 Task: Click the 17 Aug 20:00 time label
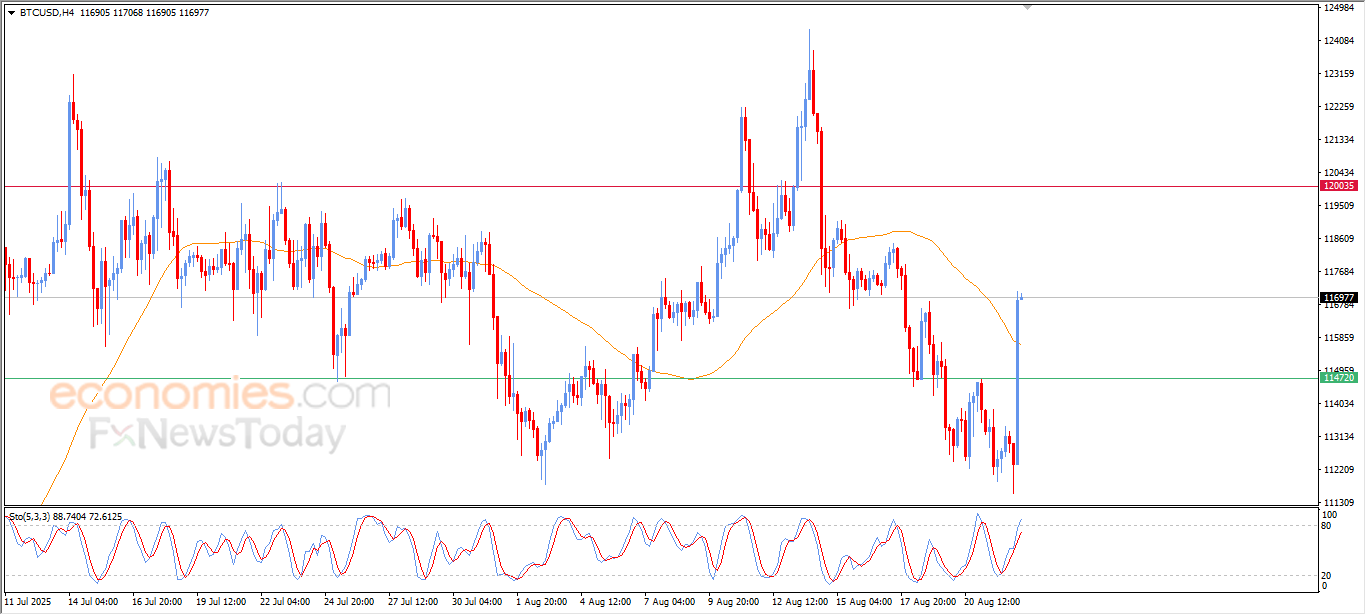coord(927,602)
